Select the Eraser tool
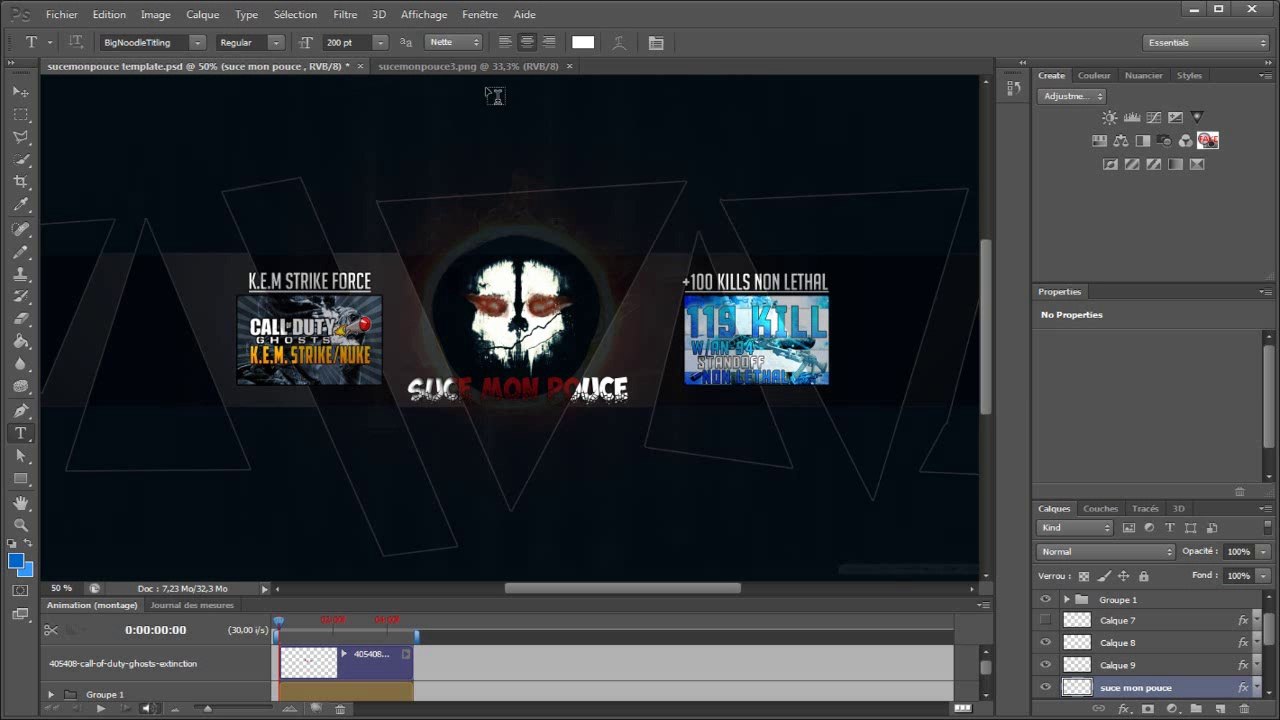This screenshot has height=720, width=1280. coord(20,319)
